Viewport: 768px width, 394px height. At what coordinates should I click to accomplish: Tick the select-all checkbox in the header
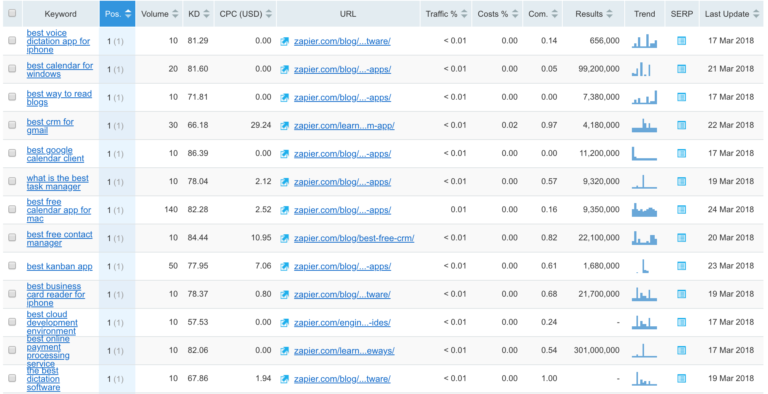tap(12, 13)
